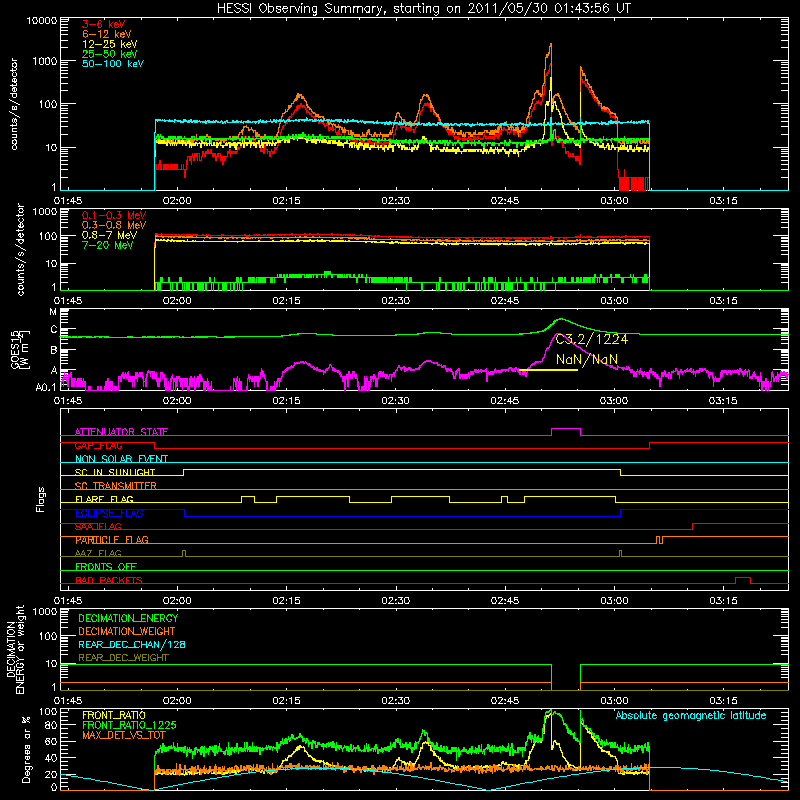Click the DECIMATION_ENERGY legend label

point(128,618)
